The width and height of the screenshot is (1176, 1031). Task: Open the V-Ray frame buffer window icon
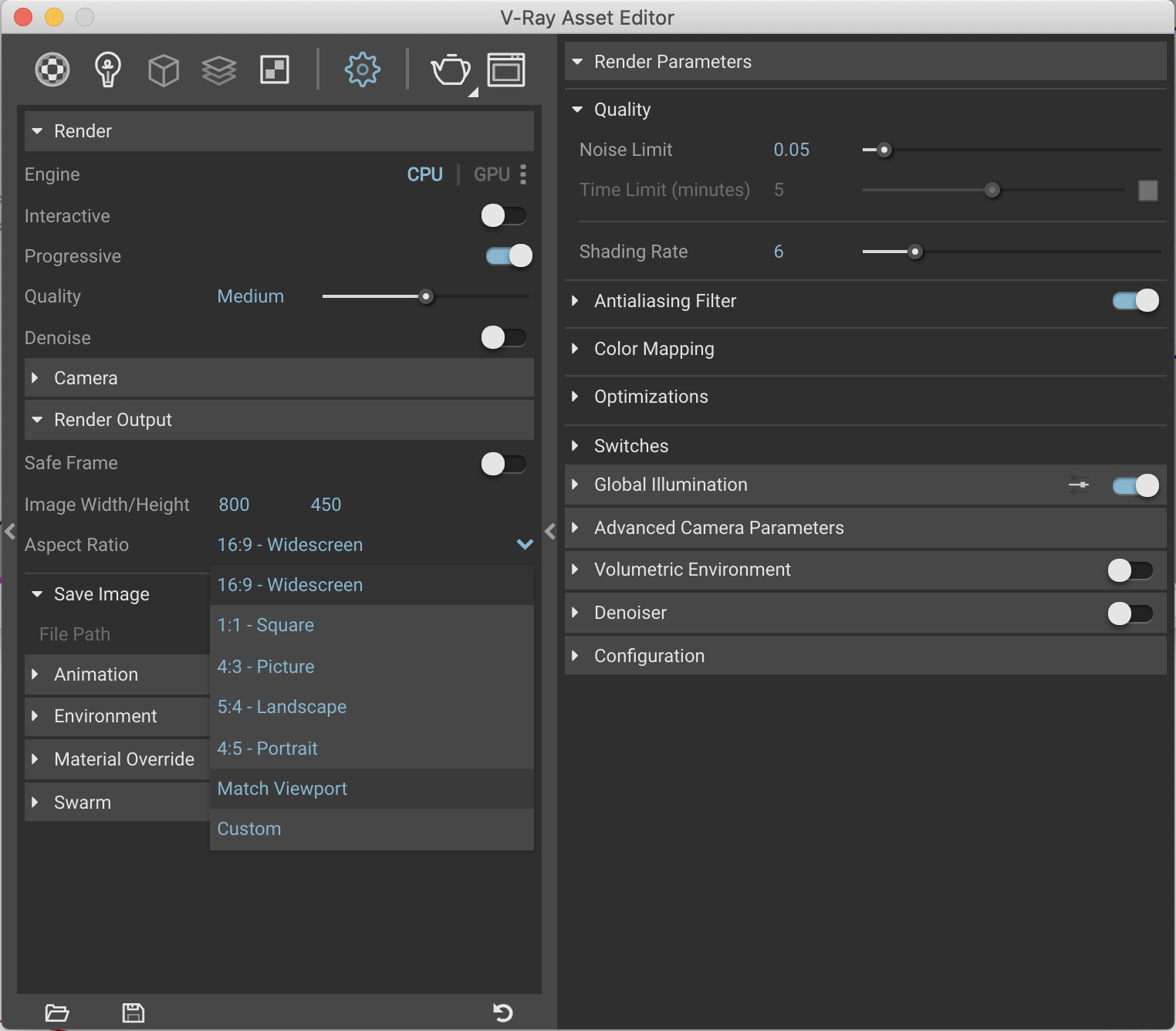click(506, 70)
